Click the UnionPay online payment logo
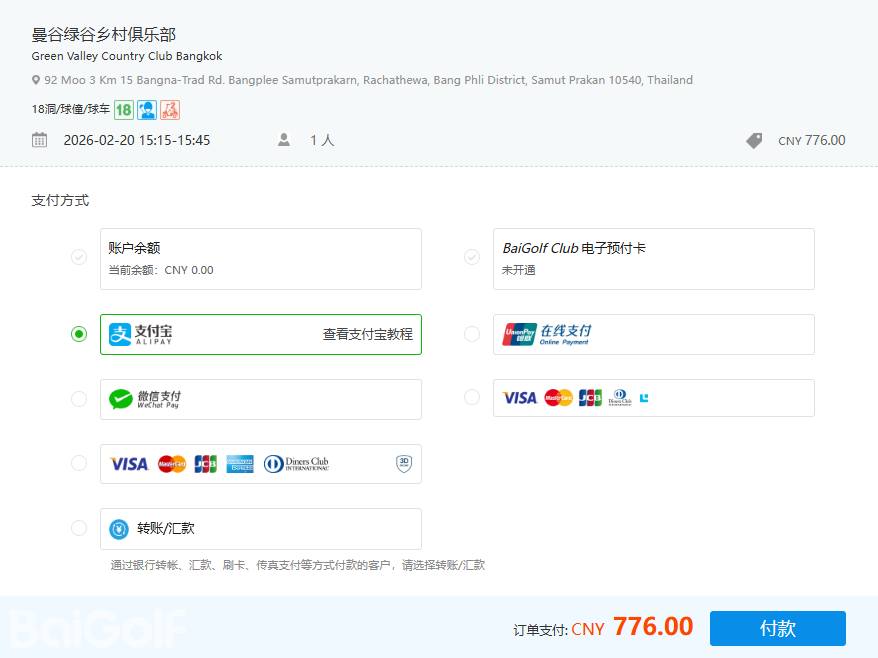 [x=519, y=334]
